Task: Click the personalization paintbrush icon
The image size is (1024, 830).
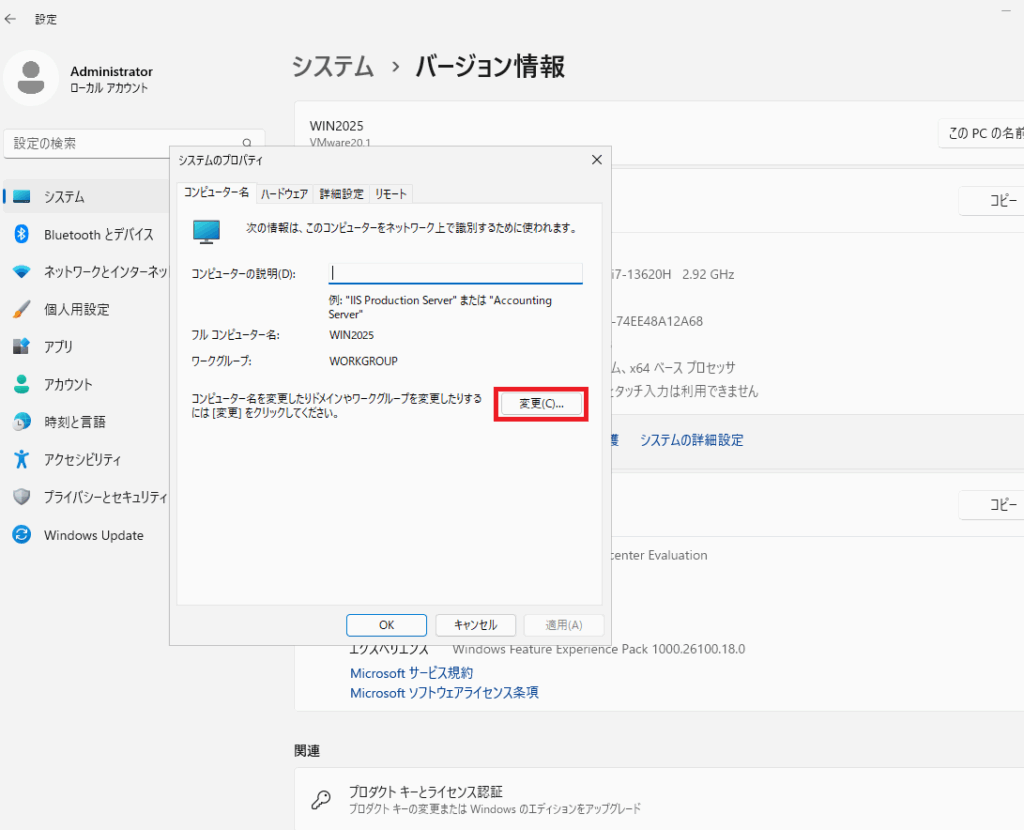Action: coord(22,309)
